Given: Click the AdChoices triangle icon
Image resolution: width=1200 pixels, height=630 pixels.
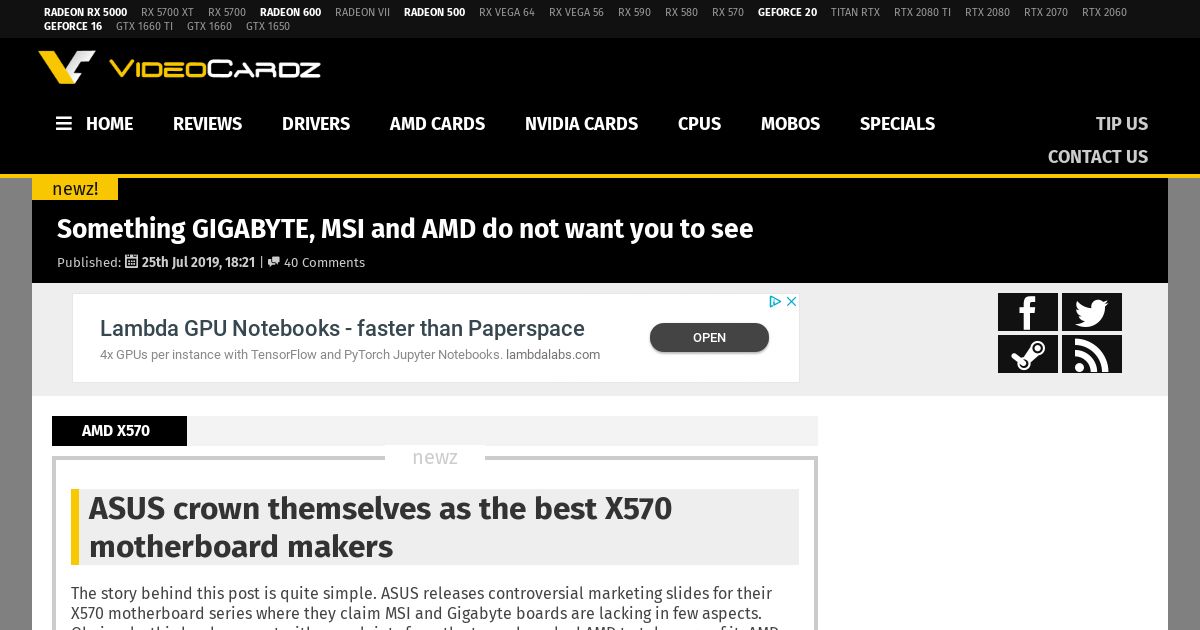Looking at the screenshot, I should pyautogui.click(x=775, y=301).
